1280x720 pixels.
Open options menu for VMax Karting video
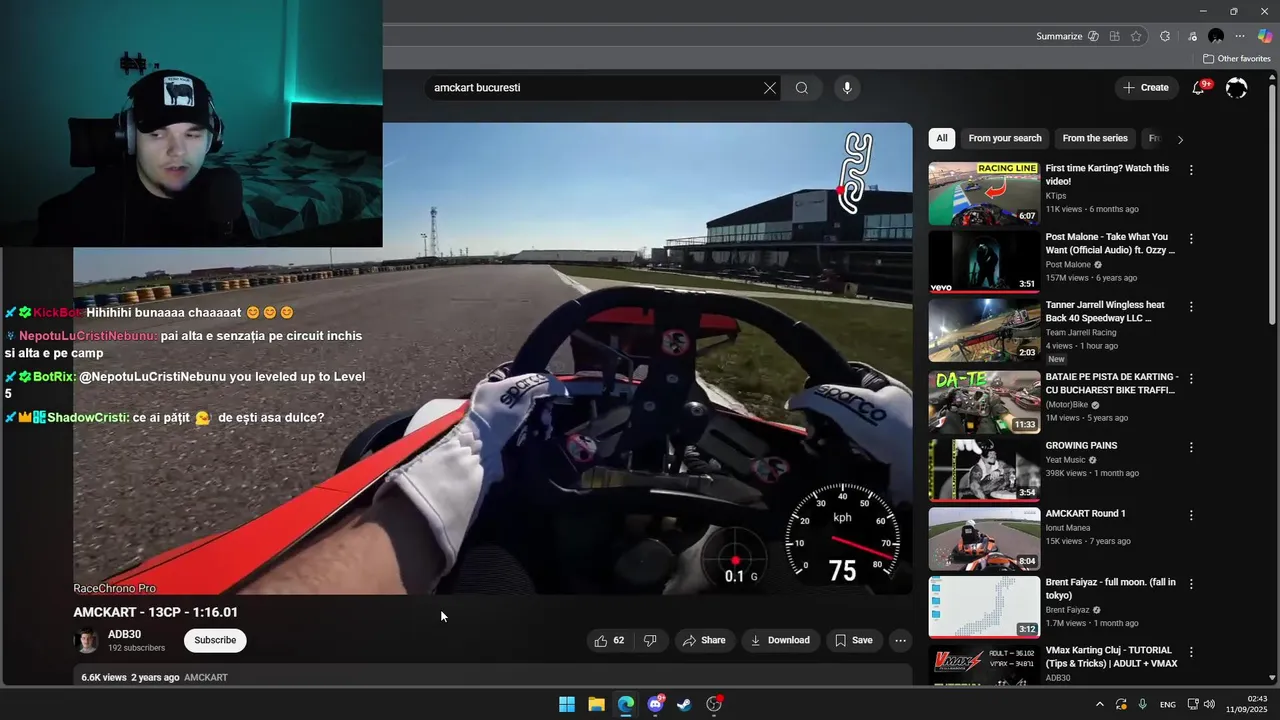[1191, 652]
